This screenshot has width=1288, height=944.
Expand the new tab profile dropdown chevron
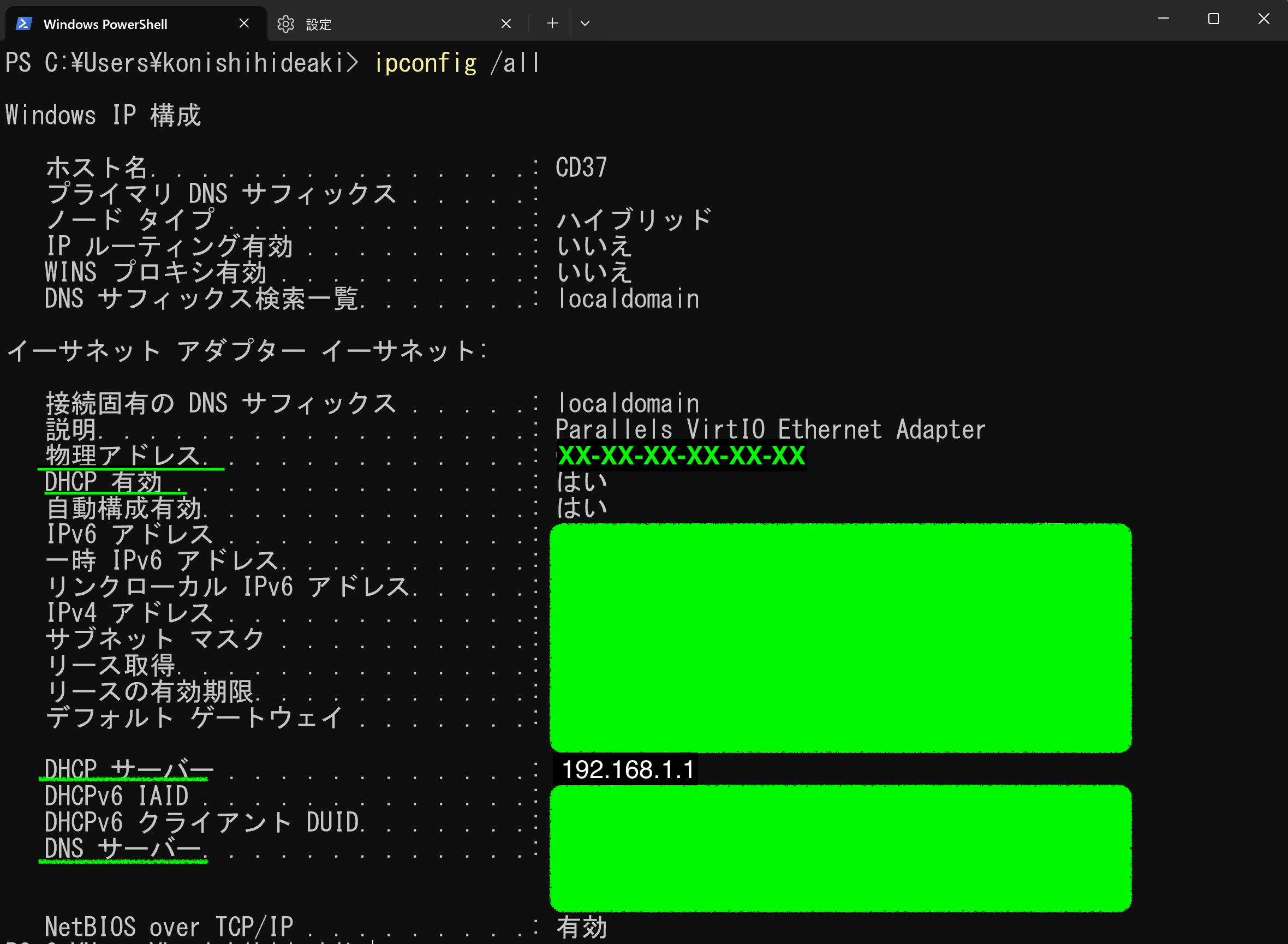click(x=585, y=23)
